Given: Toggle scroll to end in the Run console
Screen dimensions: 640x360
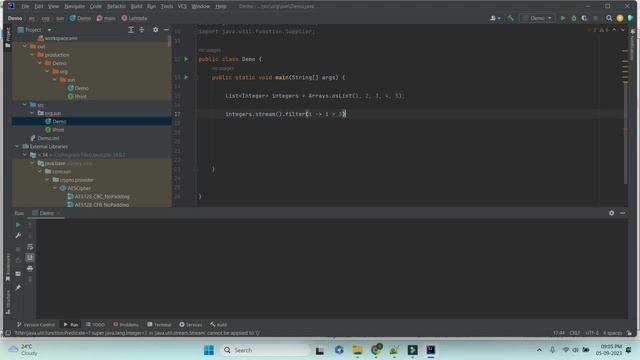Looking at the screenshot, I should pos(30,258).
